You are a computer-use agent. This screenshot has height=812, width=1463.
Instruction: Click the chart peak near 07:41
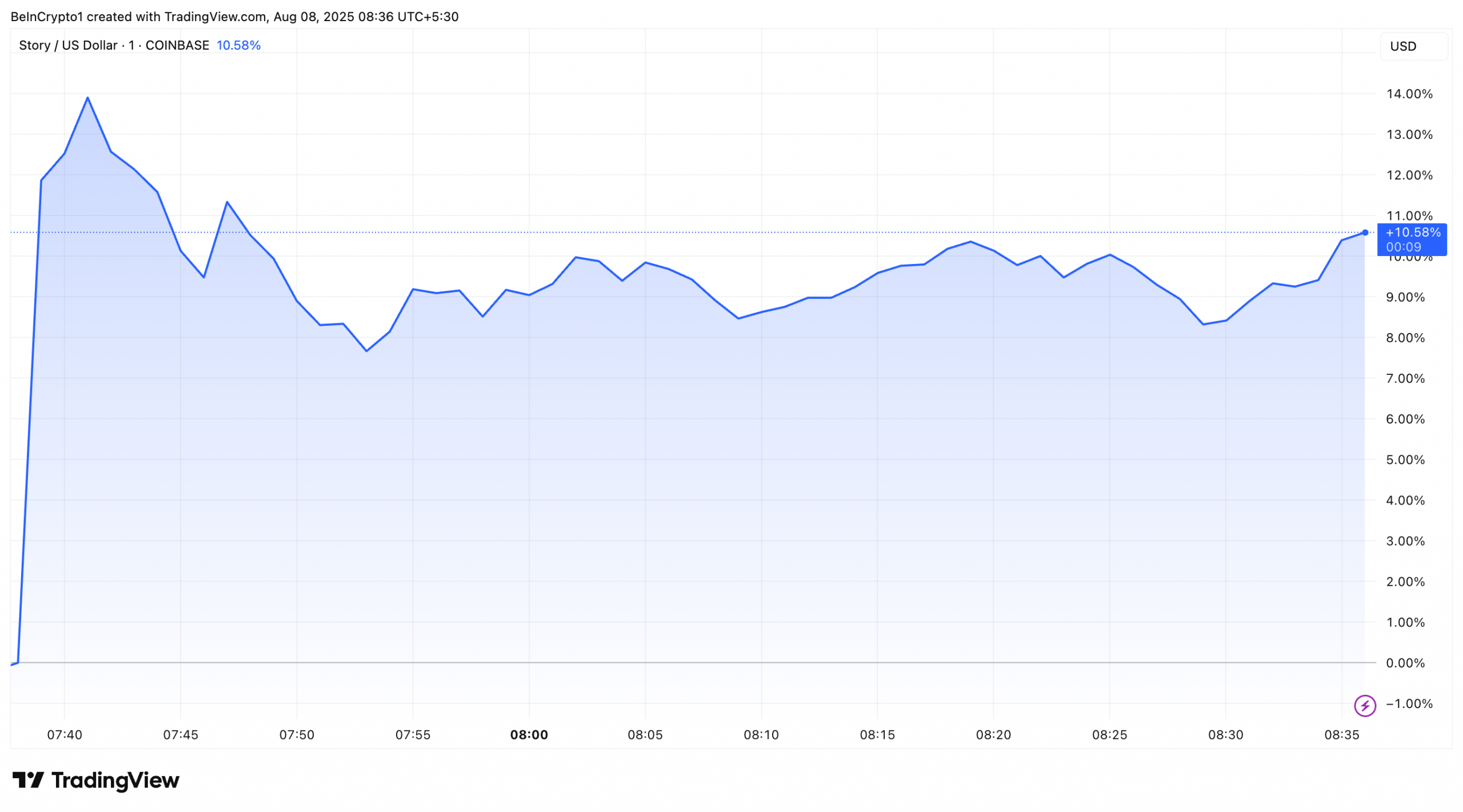tap(87, 98)
